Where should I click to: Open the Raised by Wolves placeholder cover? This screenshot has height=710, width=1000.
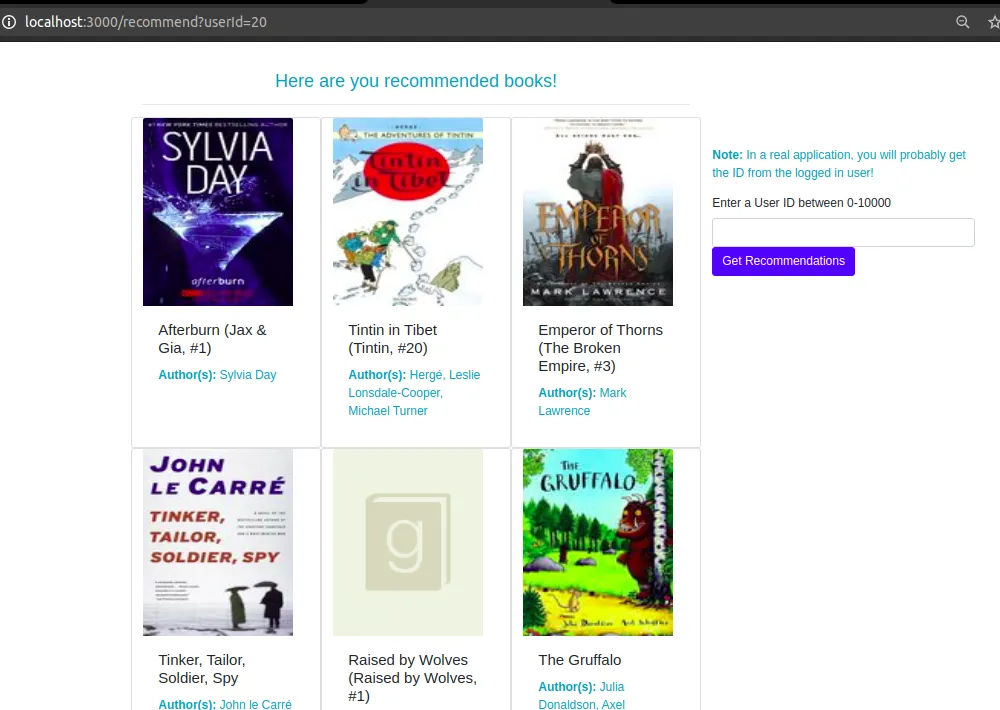pos(408,542)
